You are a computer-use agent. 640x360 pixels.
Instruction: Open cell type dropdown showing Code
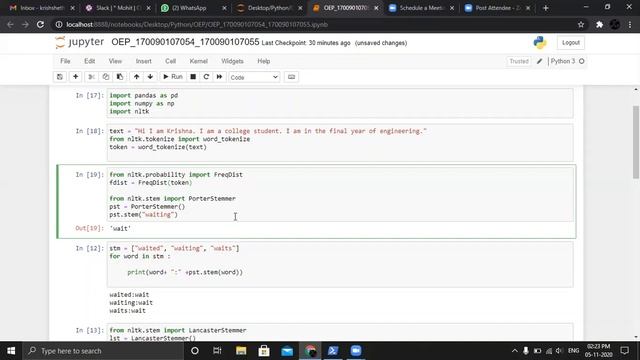(254, 77)
